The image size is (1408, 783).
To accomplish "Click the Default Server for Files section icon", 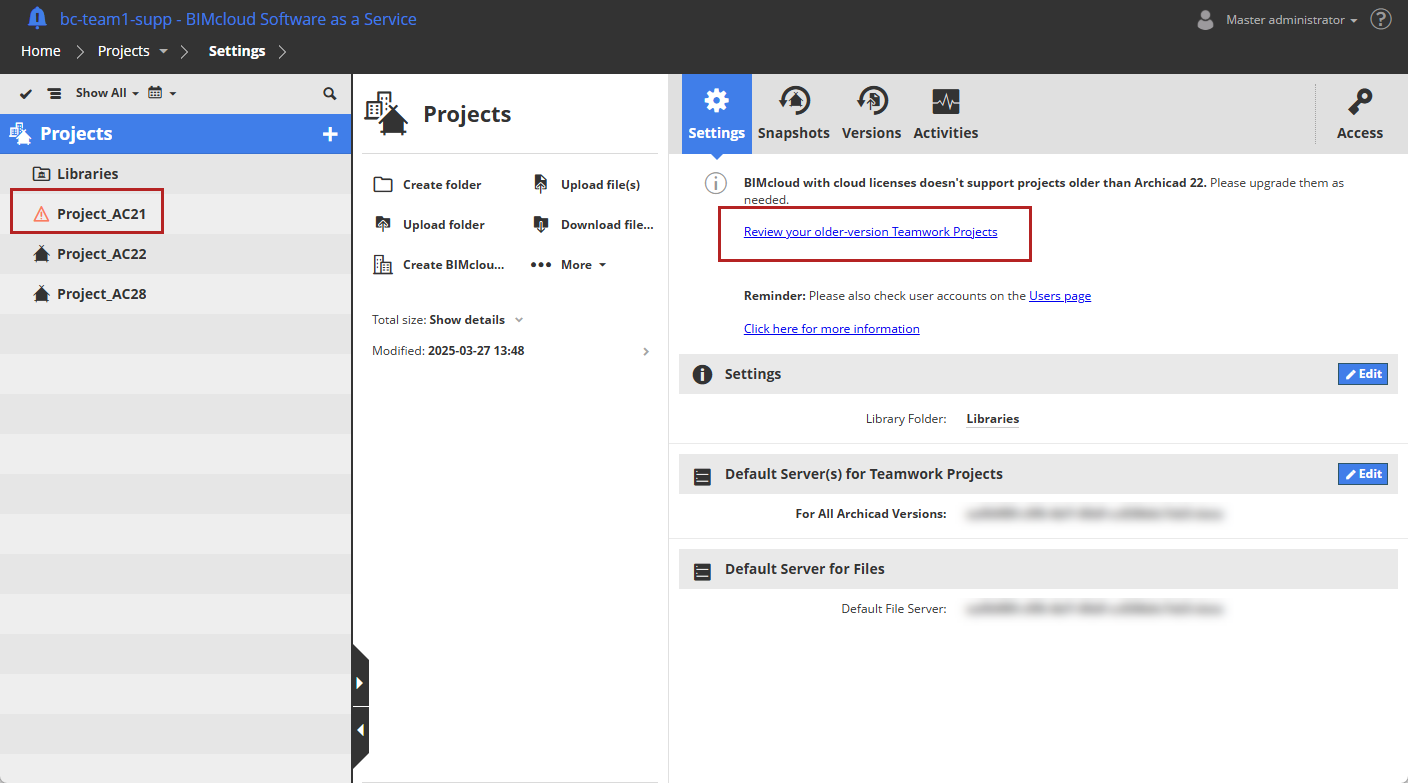I will coord(703,570).
